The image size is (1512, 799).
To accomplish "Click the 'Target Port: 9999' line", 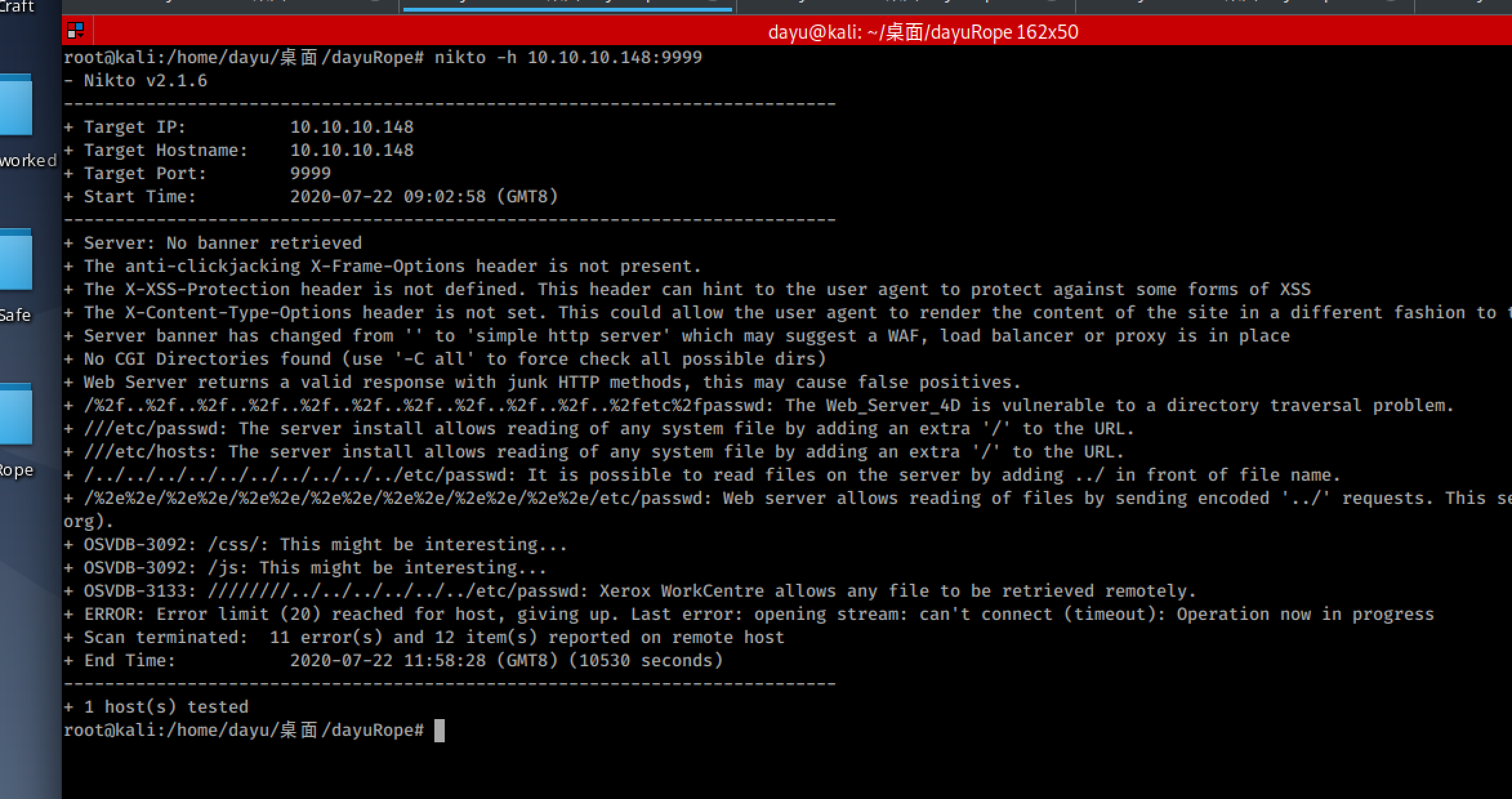I will click(197, 173).
